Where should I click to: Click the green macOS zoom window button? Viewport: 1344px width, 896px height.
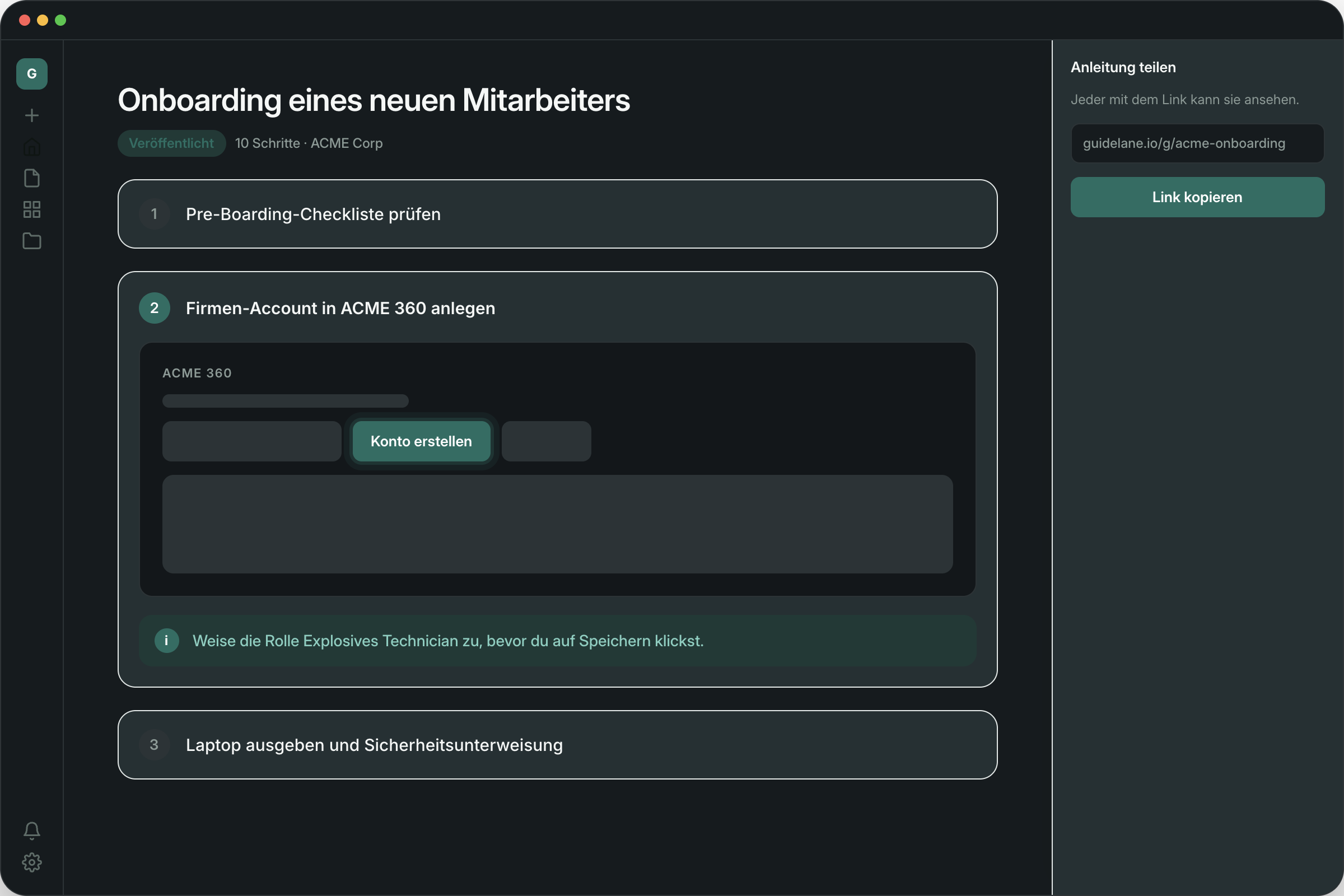[x=60, y=21]
